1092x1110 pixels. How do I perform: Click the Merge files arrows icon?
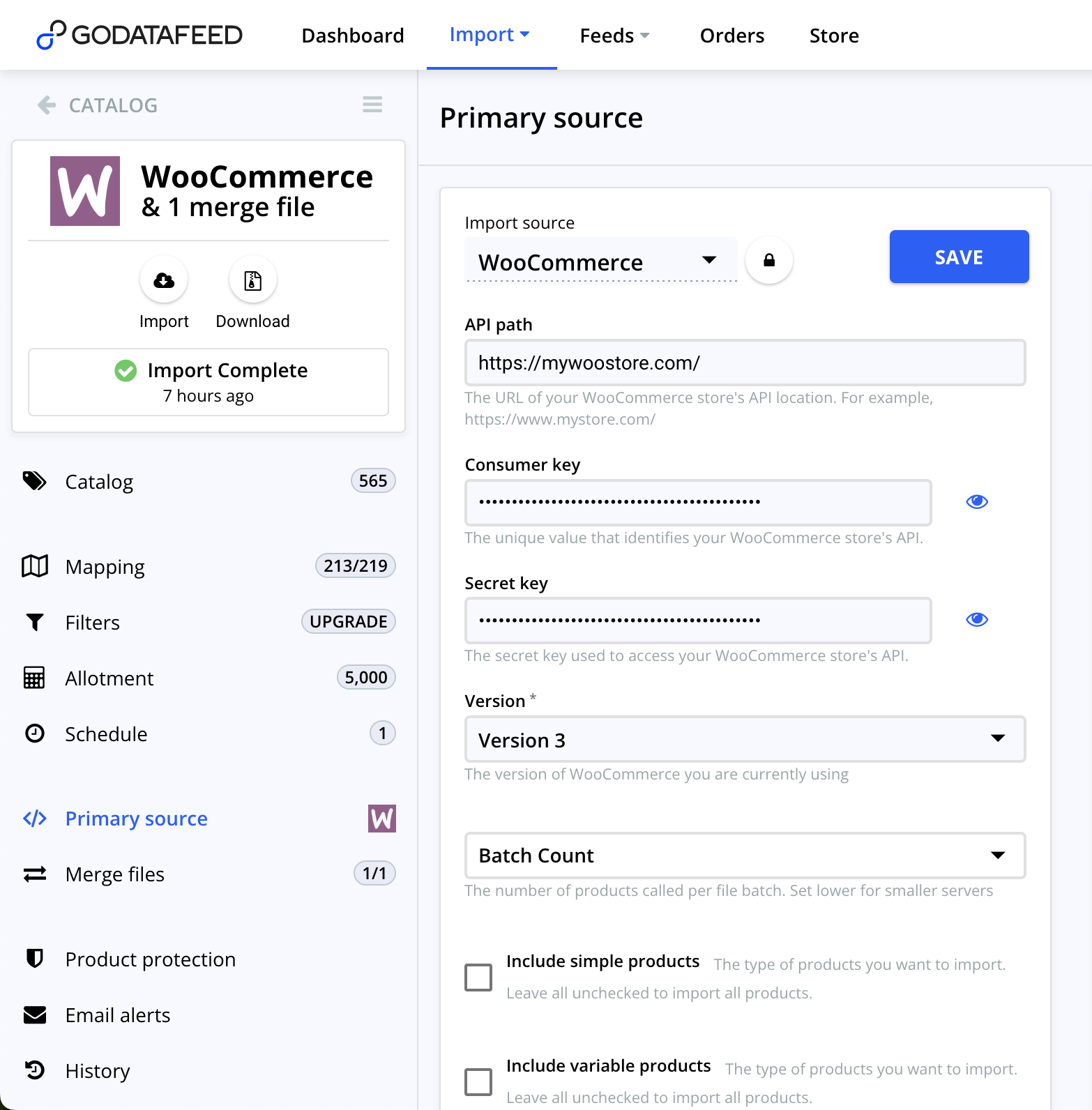(x=35, y=874)
